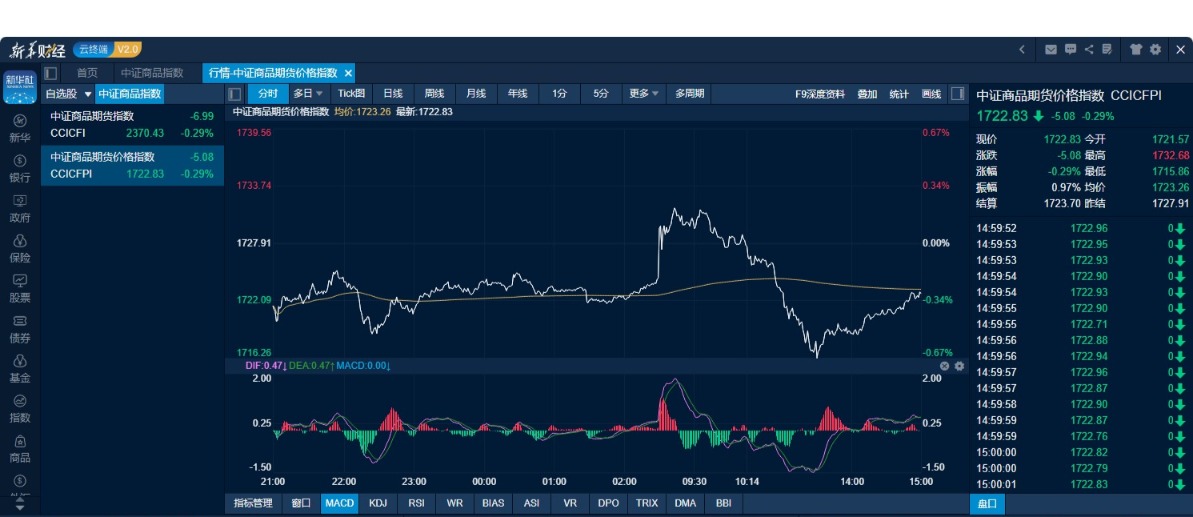Select the VR indicator

[x=570, y=503]
